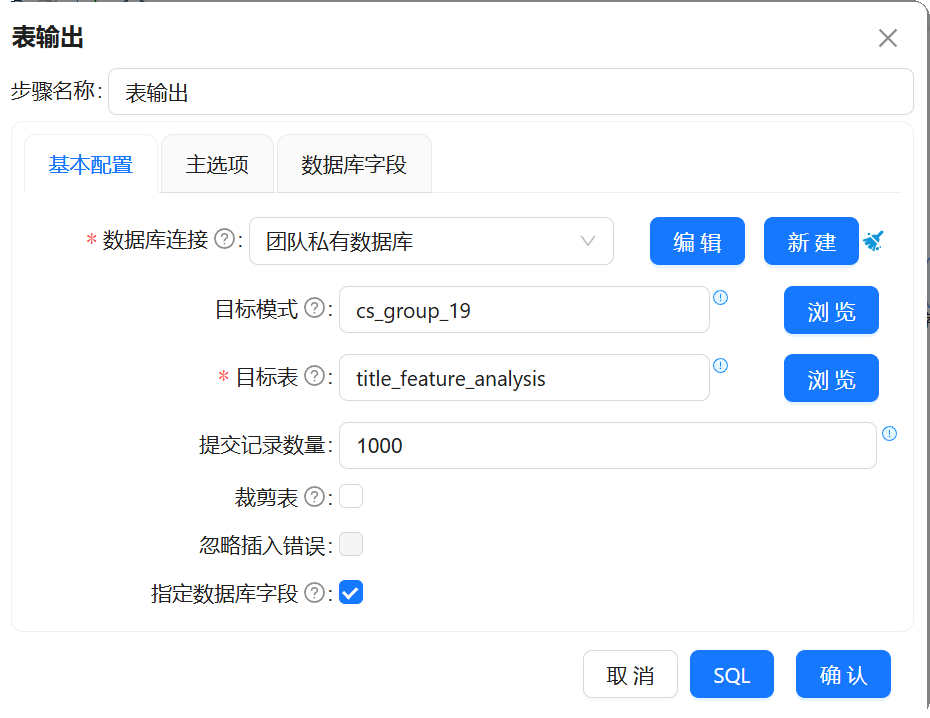Viewport: 930px width, 718px height.
Task: Click help icon next to 目标模式 label
Action: tap(314, 308)
